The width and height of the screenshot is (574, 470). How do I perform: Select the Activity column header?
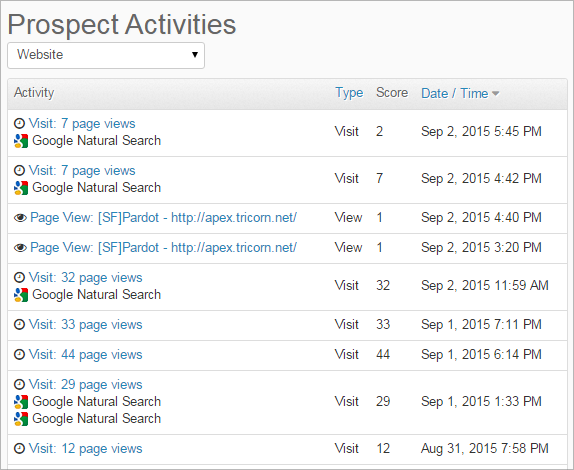[x=34, y=93]
